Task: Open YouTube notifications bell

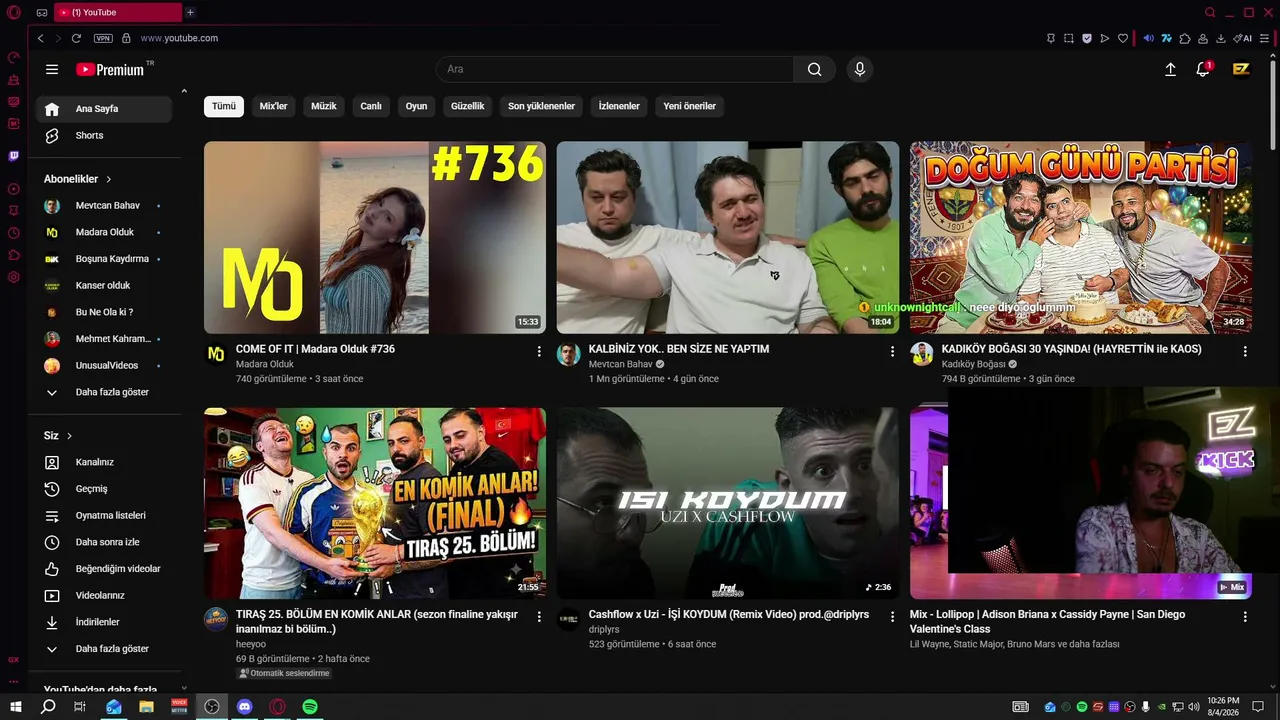Action: point(1203,69)
